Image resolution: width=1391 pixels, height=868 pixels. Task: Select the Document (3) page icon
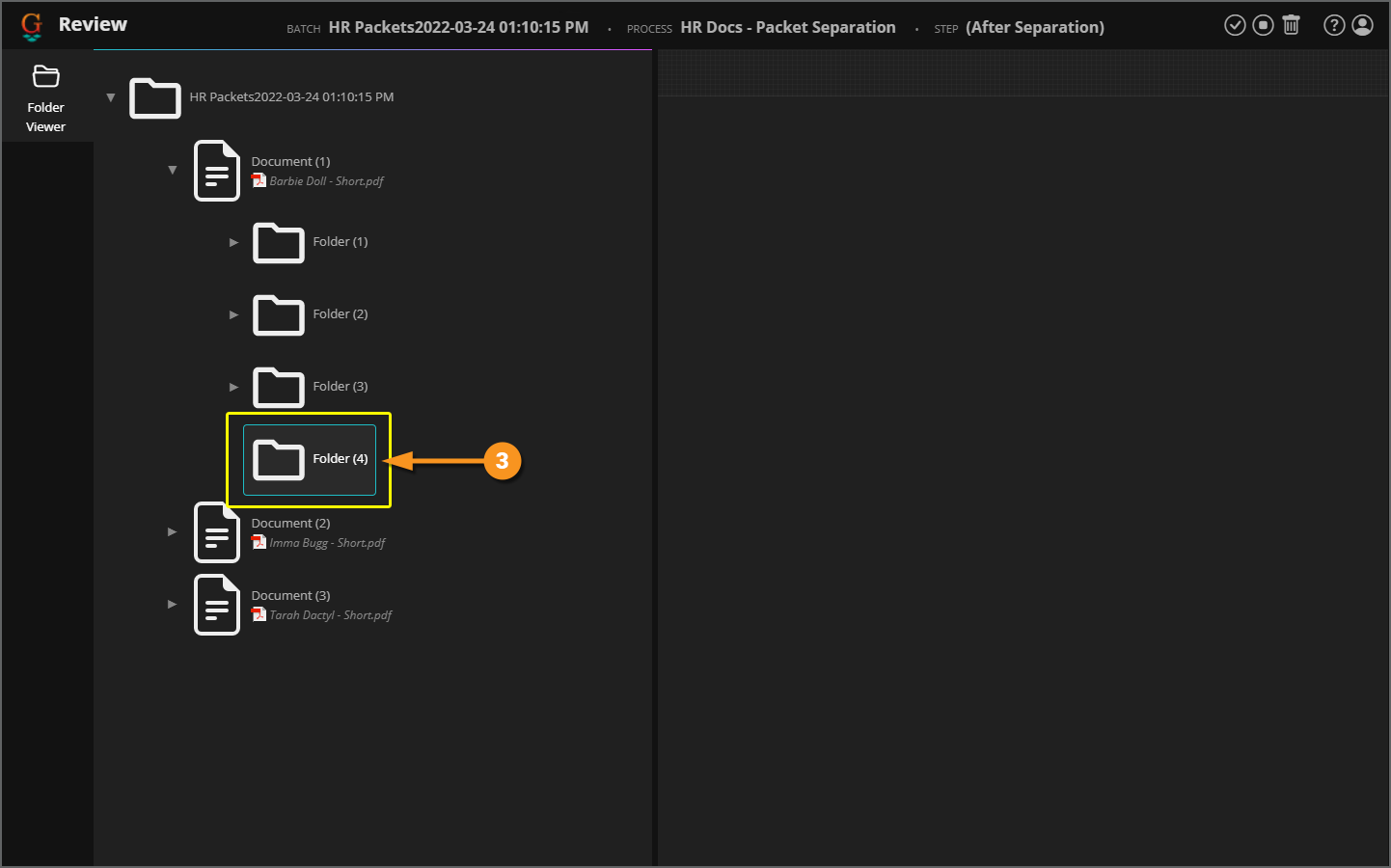(217, 605)
